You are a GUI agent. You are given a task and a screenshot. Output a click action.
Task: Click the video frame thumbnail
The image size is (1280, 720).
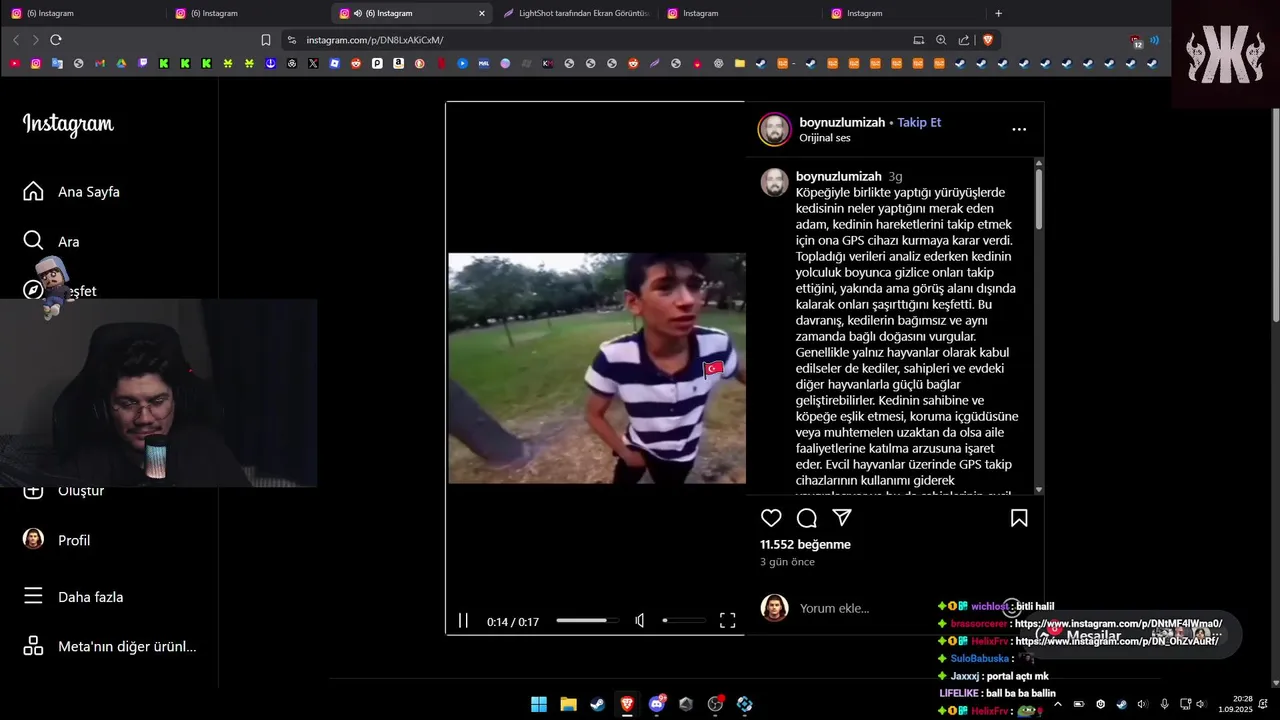coord(597,368)
